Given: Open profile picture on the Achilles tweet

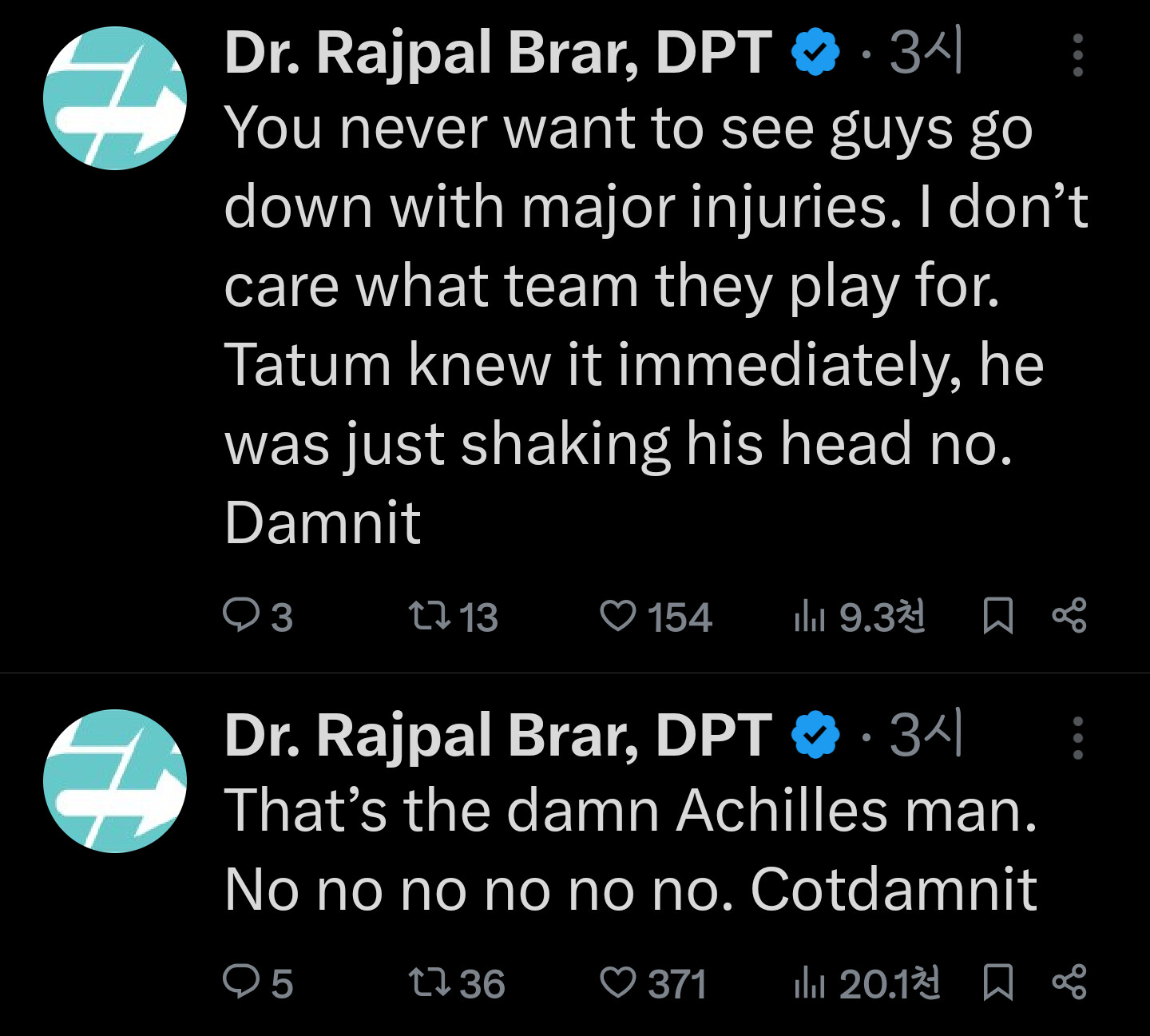Looking at the screenshot, I should click(115, 781).
